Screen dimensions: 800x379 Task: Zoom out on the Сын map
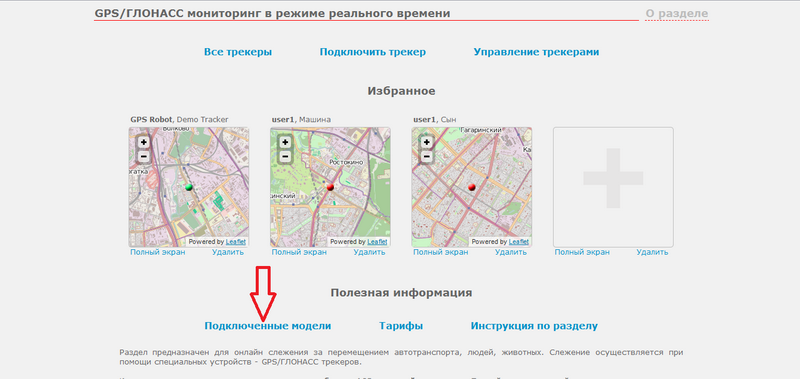[426, 156]
